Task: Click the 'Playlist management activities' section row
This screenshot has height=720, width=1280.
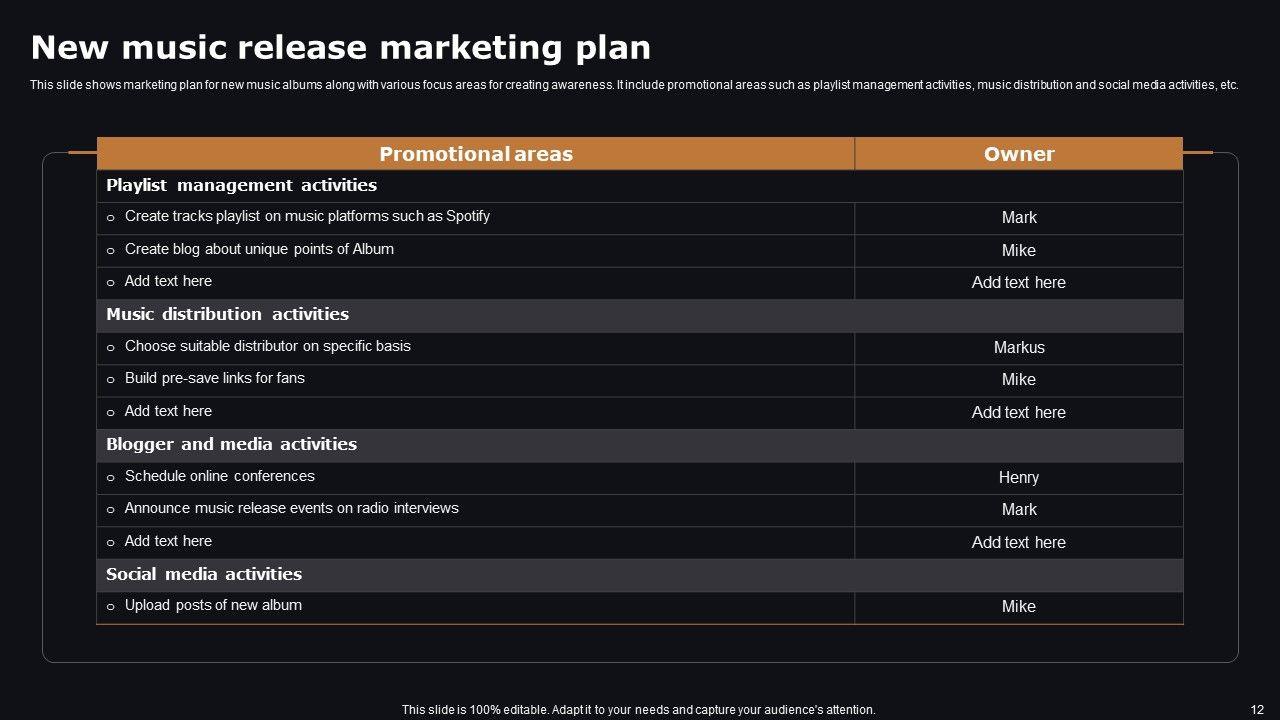Action: tap(242, 185)
